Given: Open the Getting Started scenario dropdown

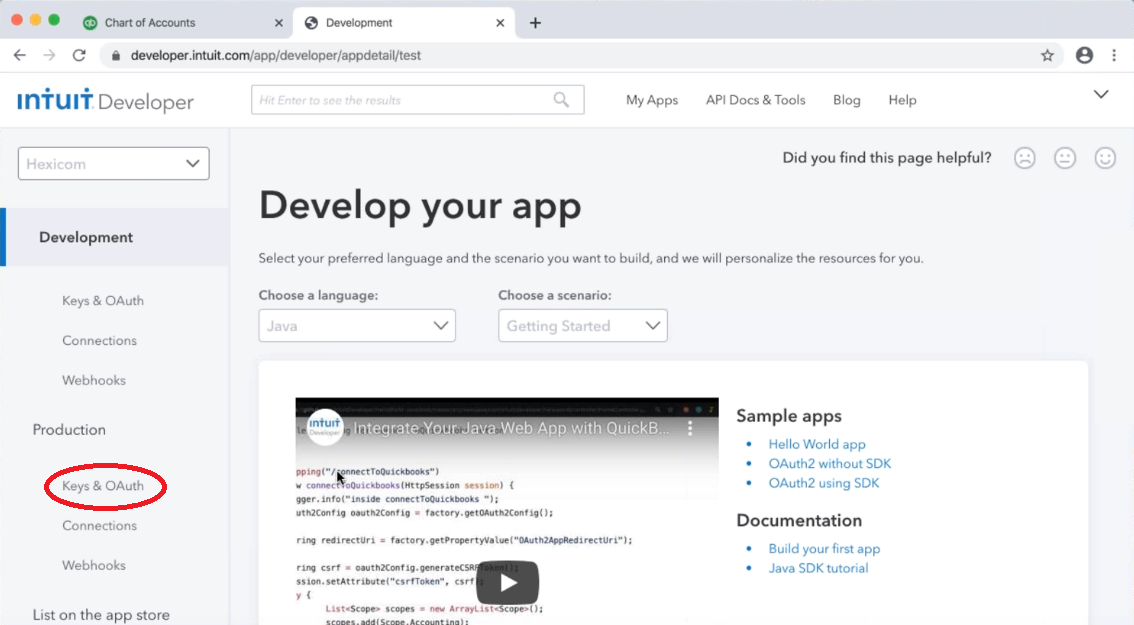Looking at the screenshot, I should (x=583, y=326).
